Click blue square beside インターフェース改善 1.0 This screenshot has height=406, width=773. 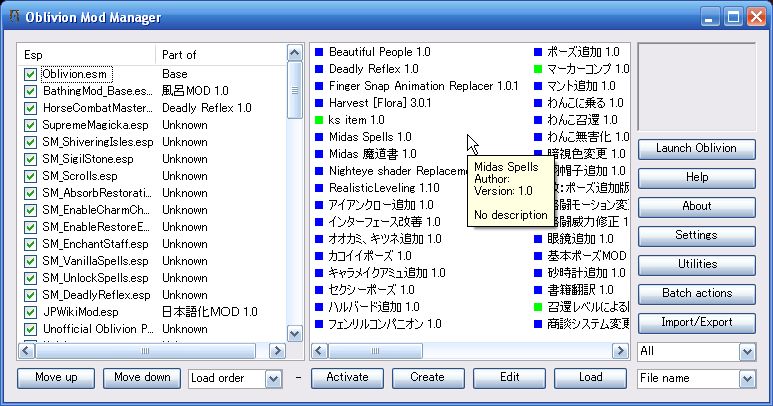coord(319,222)
